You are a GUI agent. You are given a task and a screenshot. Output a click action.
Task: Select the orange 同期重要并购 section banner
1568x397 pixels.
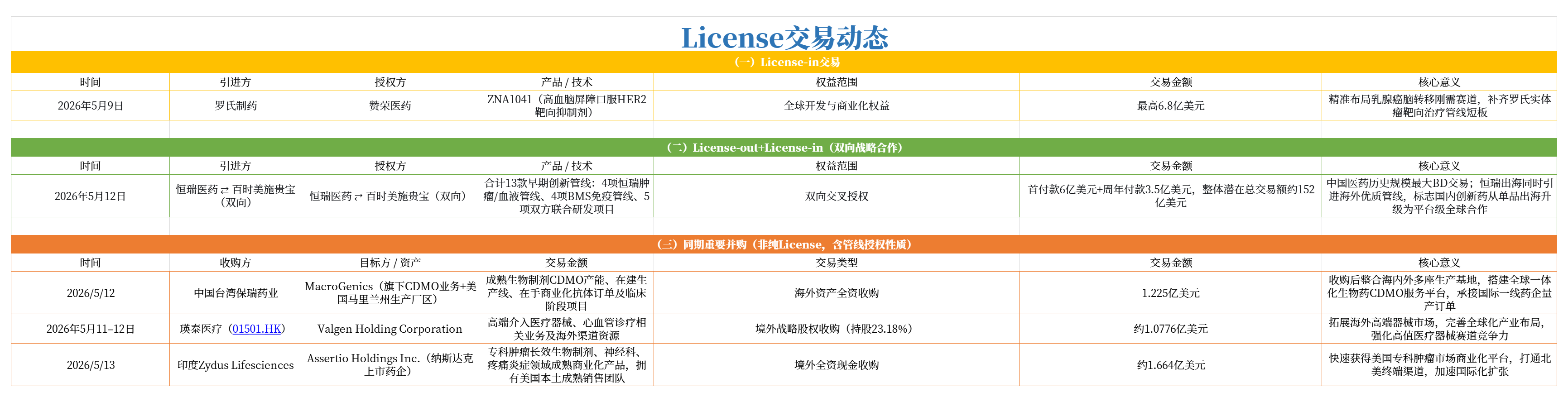click(x=784, y=244)
